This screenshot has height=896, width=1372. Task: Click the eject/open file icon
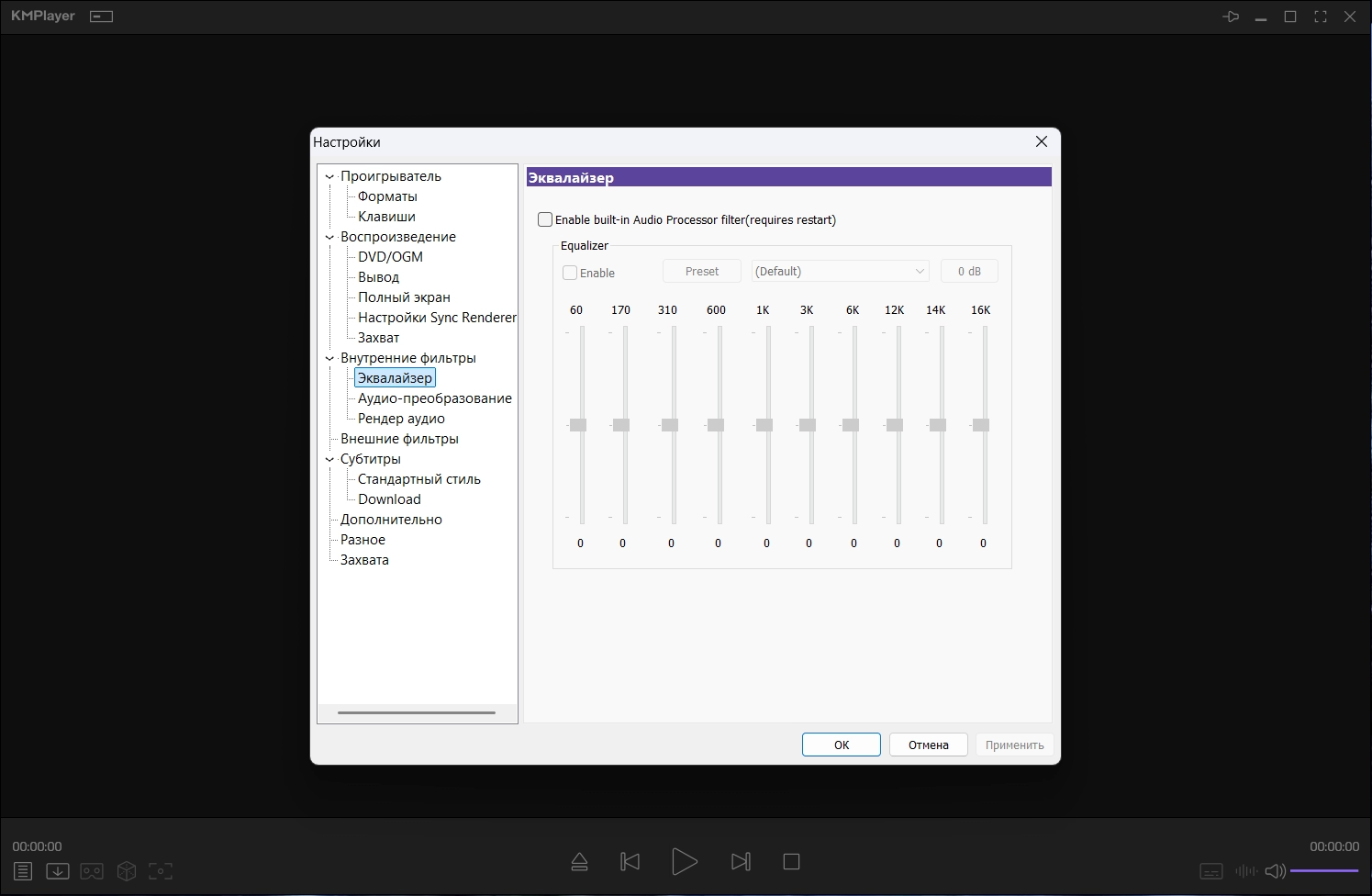(579, 861)
